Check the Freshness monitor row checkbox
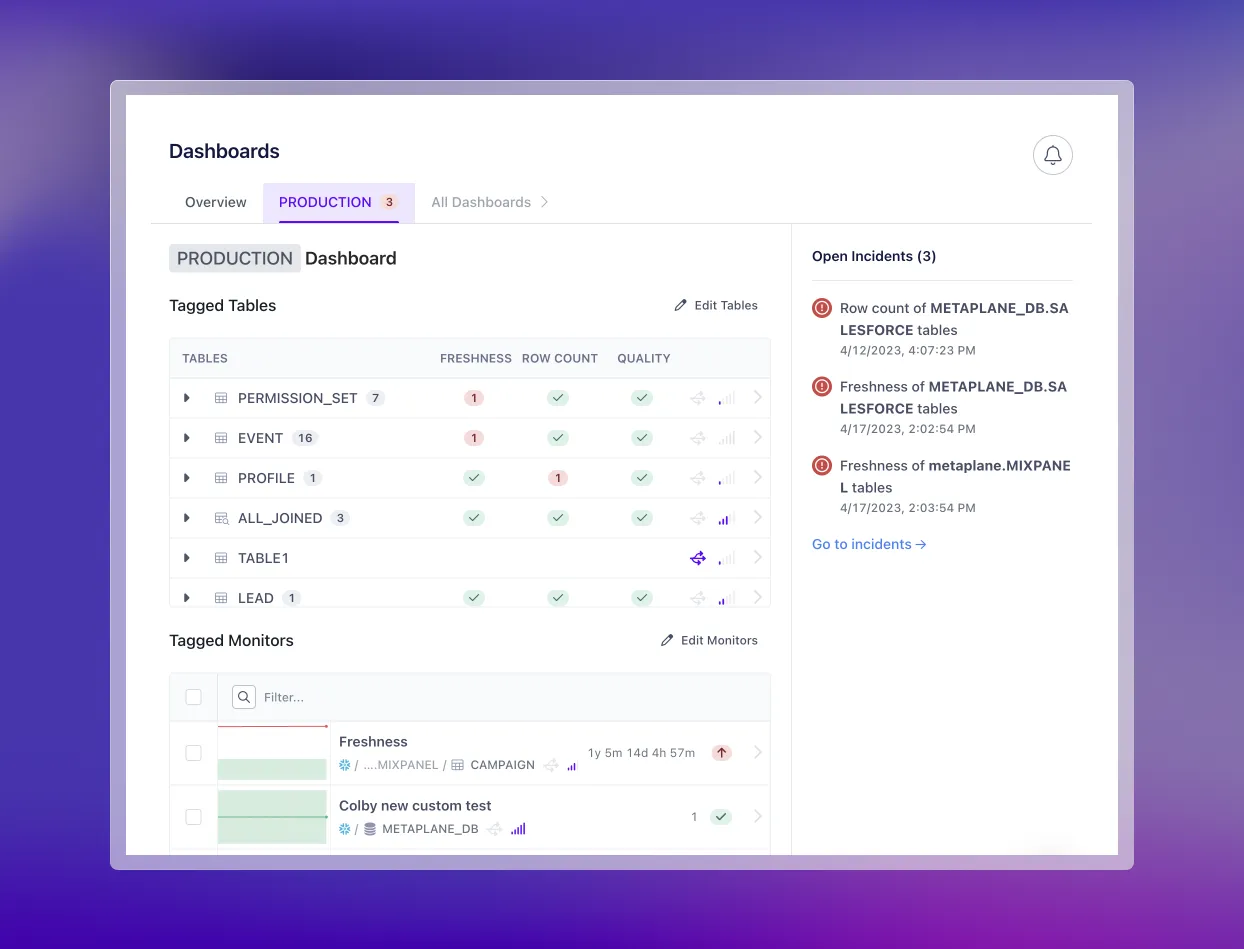This screenshot has height=949, width=1244. [193, 753]
